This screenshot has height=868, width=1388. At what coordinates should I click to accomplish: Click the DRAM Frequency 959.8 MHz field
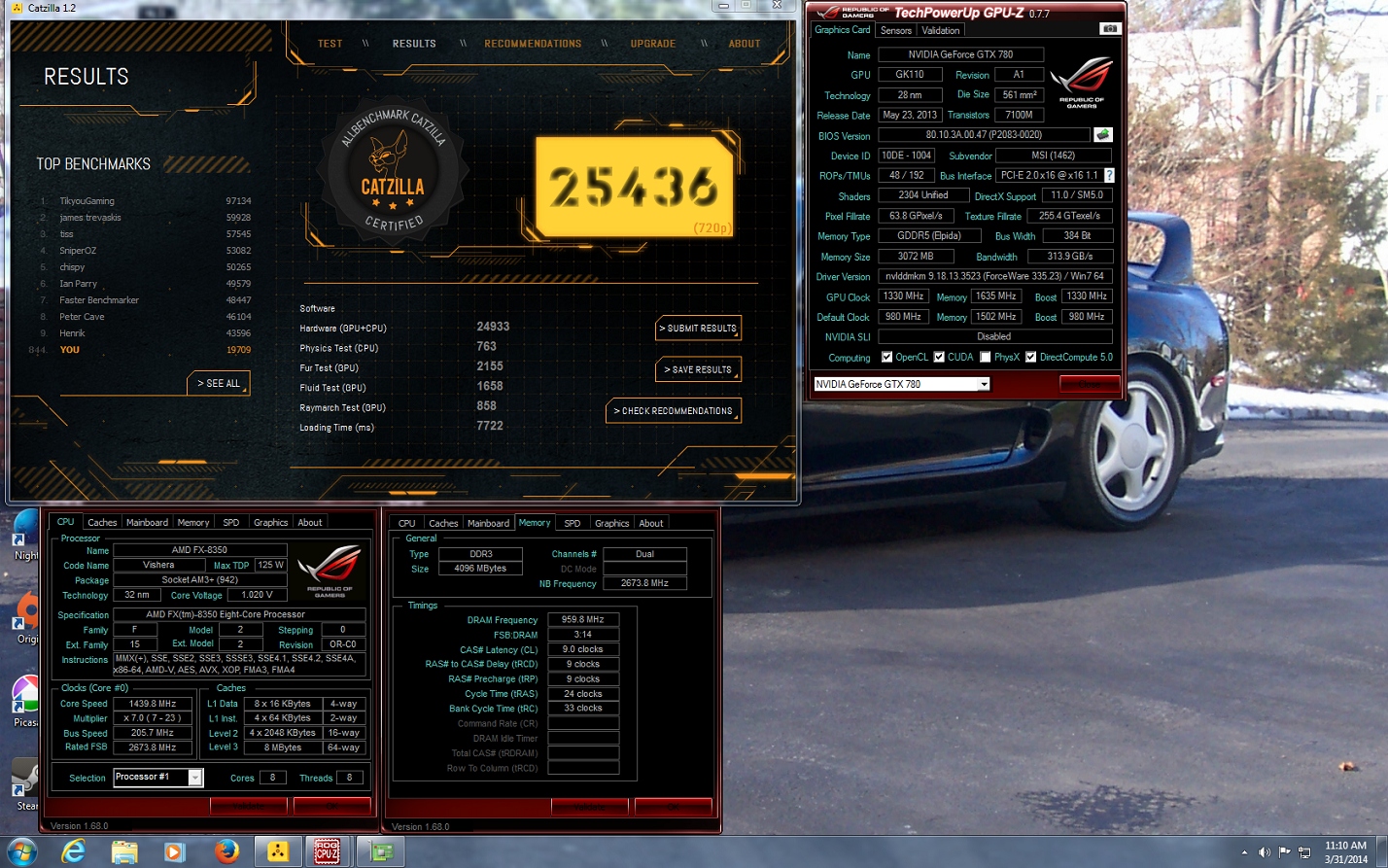click(x=582, y=619)
